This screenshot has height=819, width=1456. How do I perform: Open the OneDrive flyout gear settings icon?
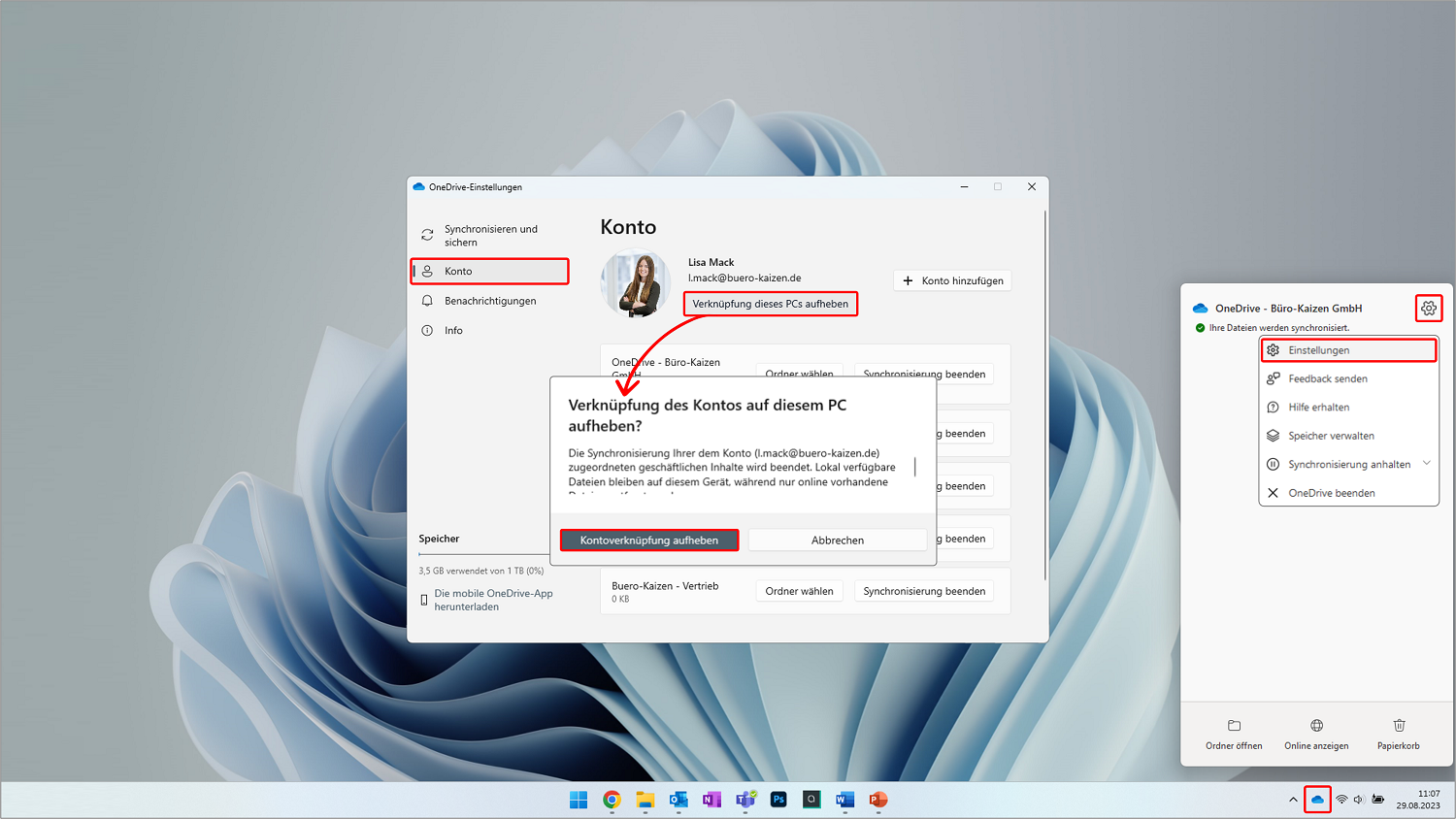pos(1429,309)
